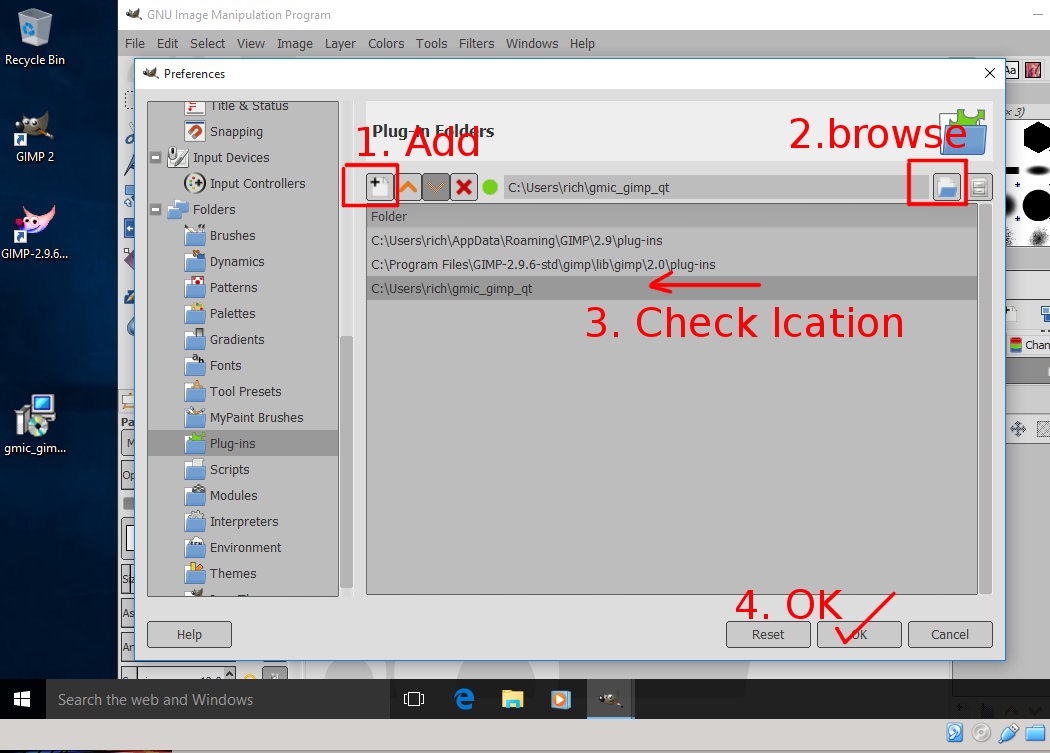Select GIMP 2 desktop shortcut
Viewport: 1050px width, 753px height.
coord(35,137)
